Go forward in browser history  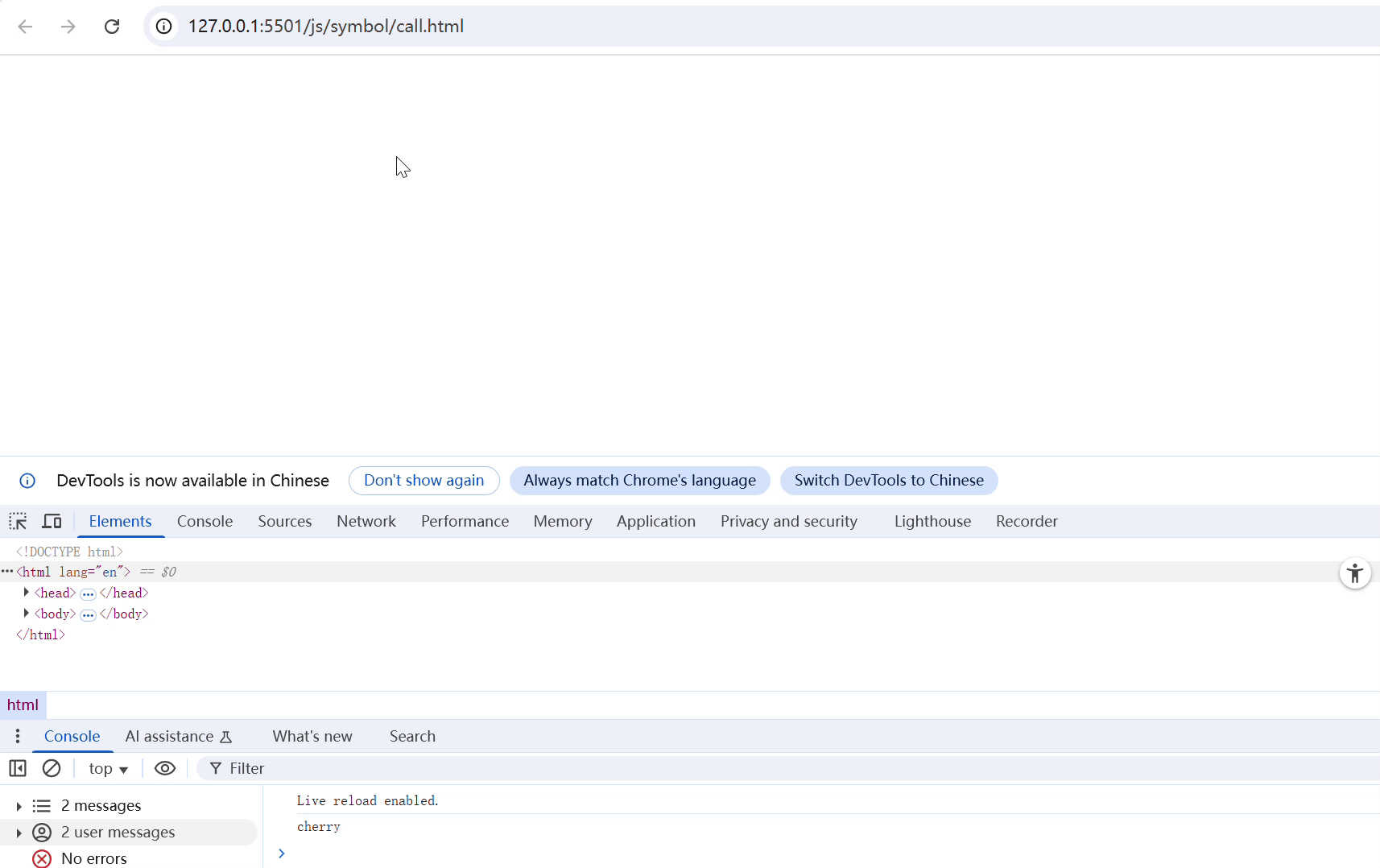pyautogui.click(x=68, y=27)
